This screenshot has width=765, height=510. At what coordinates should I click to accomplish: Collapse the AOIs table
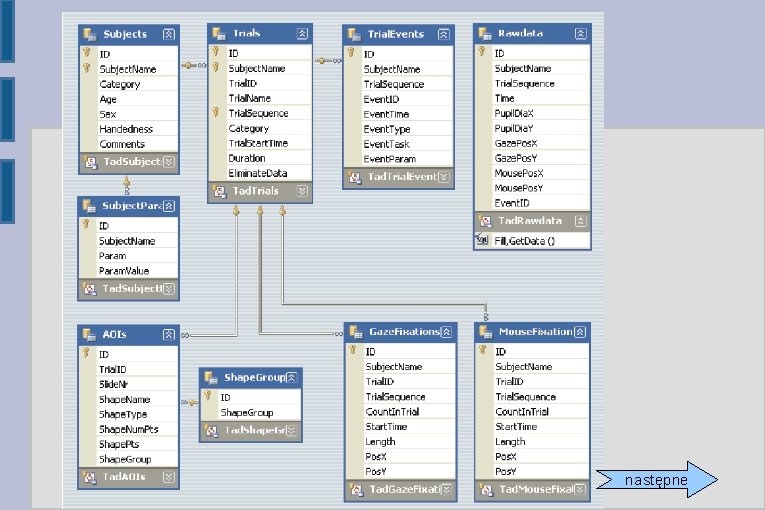pyautogui.click(x=168, y=334)
